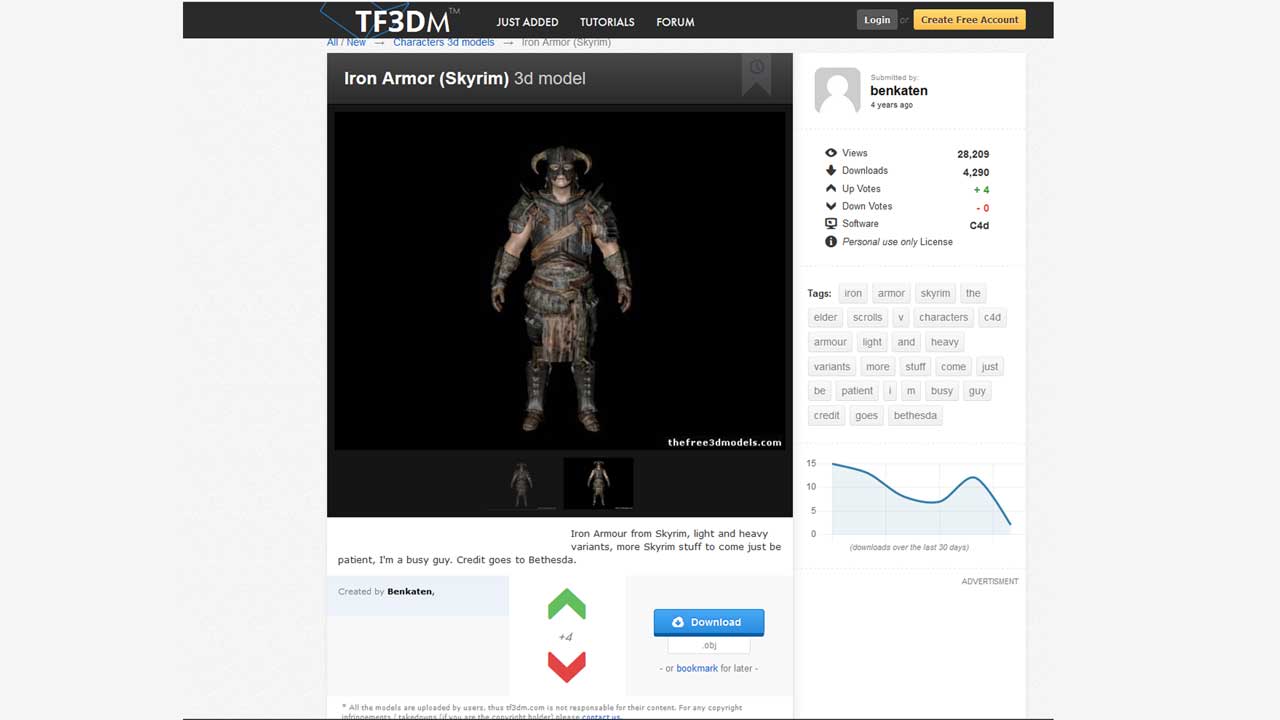
Task: Click the 'be' tag
Action: coord(820,391)
